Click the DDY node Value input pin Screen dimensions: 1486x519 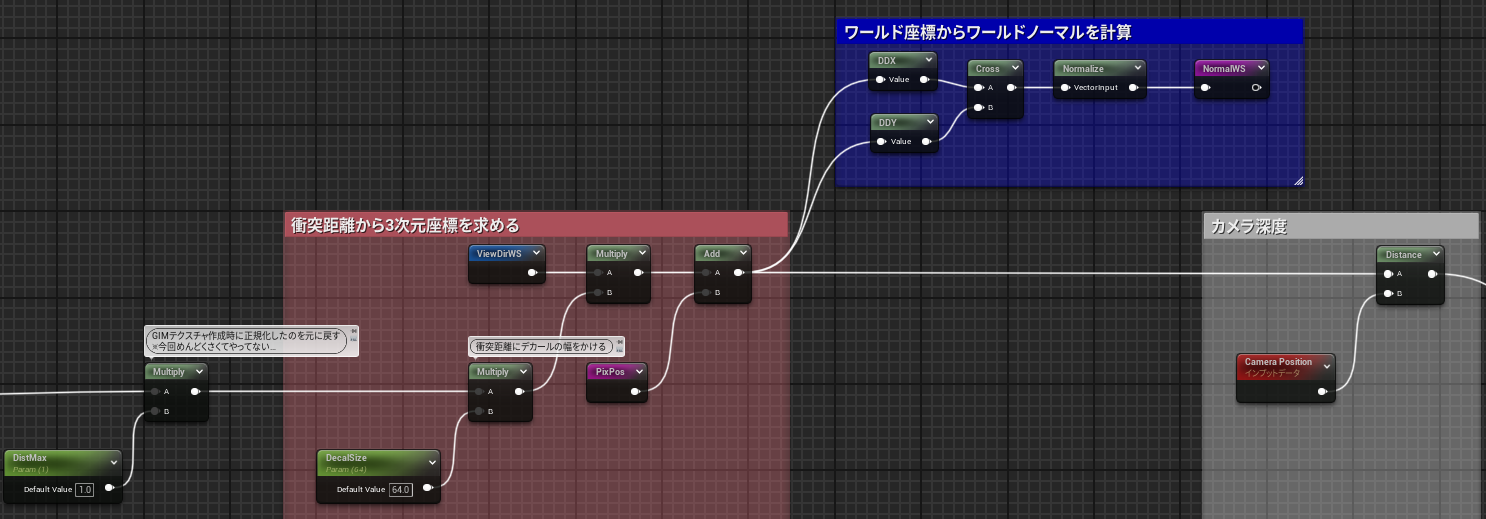point(880,142)
